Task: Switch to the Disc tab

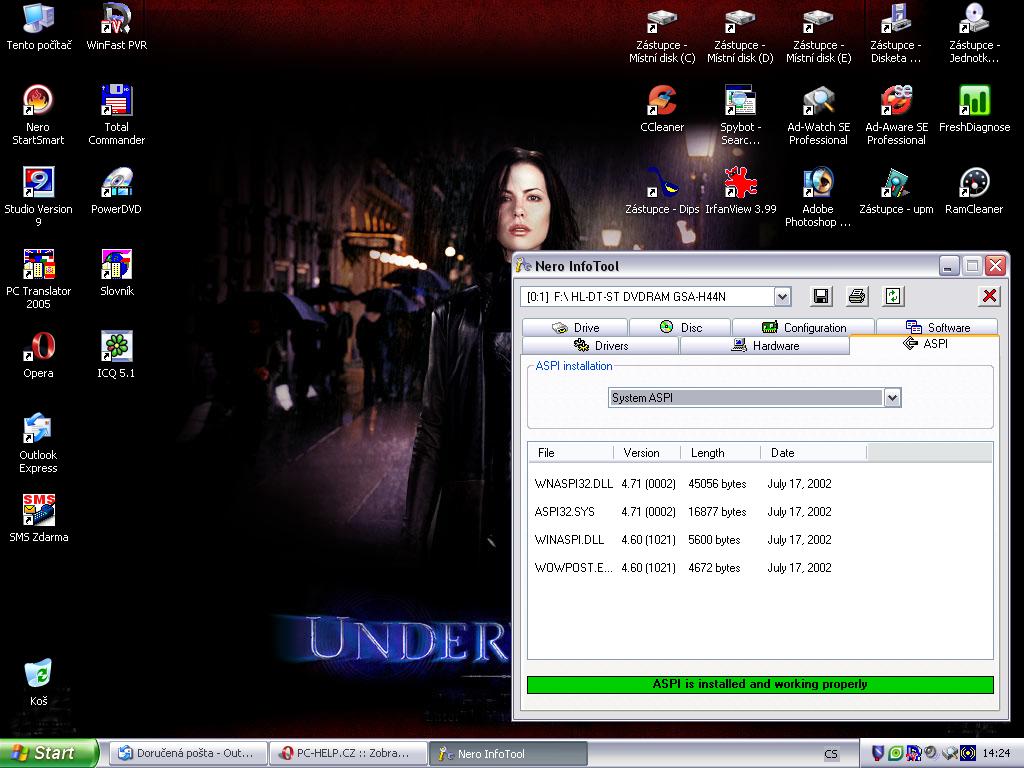Action: [x=680, y=327]
